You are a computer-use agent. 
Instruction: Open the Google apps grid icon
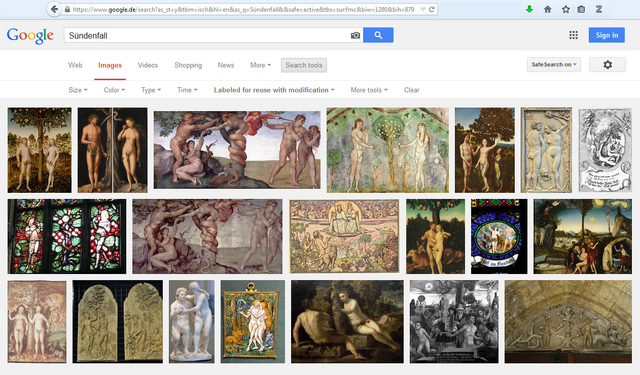pyautogui.click(x=573, y=35)
